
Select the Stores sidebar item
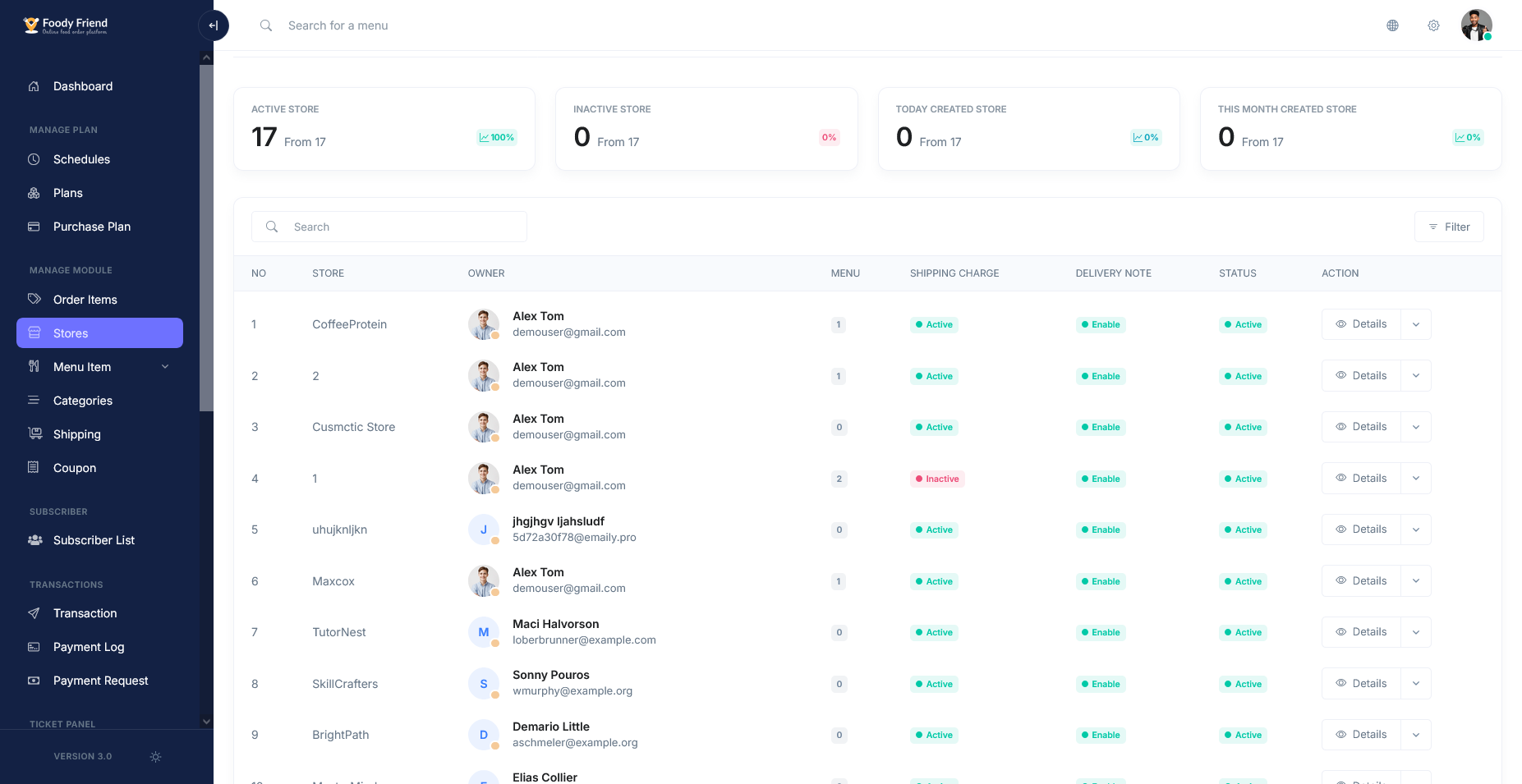[x=99, y=333]
